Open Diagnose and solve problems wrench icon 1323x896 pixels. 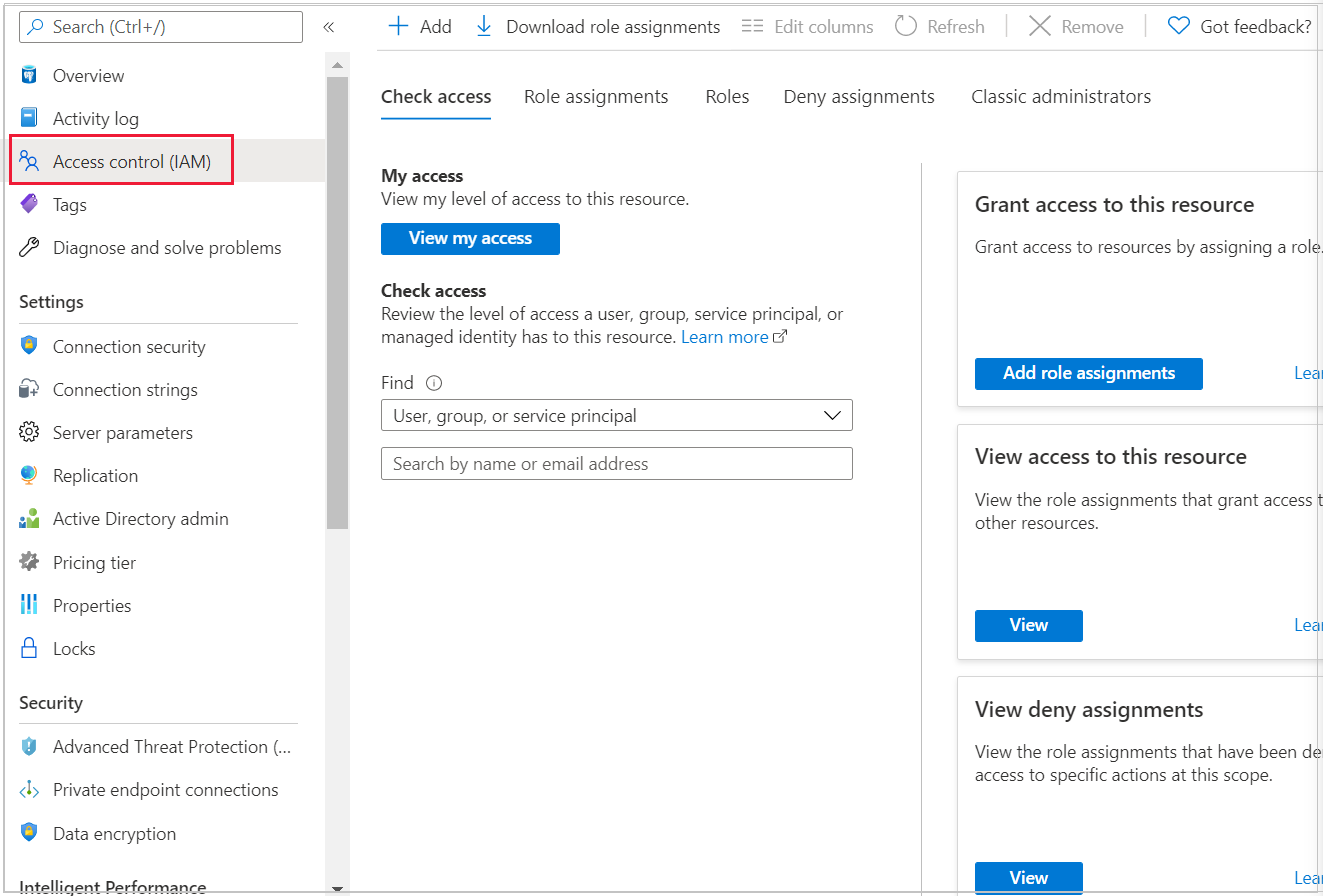pyautogui.click(x=29, y=248)
